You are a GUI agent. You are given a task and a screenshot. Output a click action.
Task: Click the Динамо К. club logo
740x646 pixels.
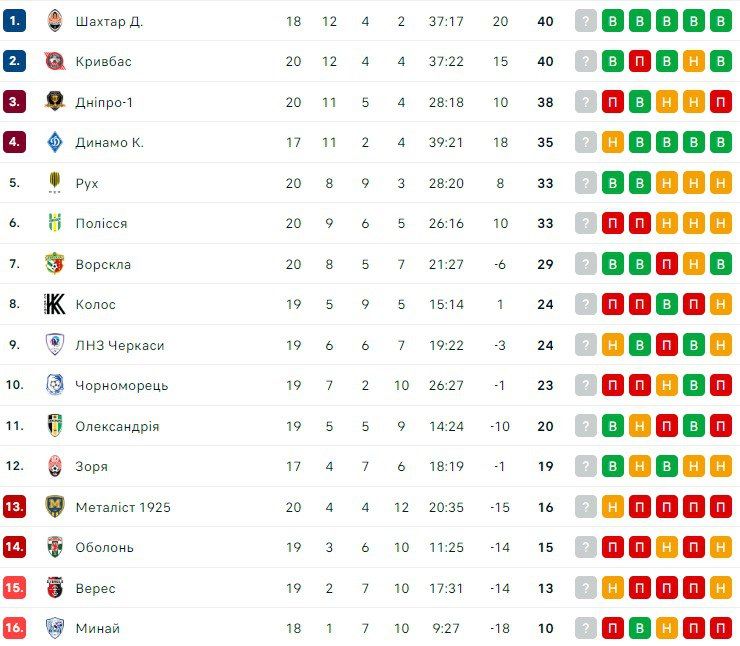click(x=55, y=142)
